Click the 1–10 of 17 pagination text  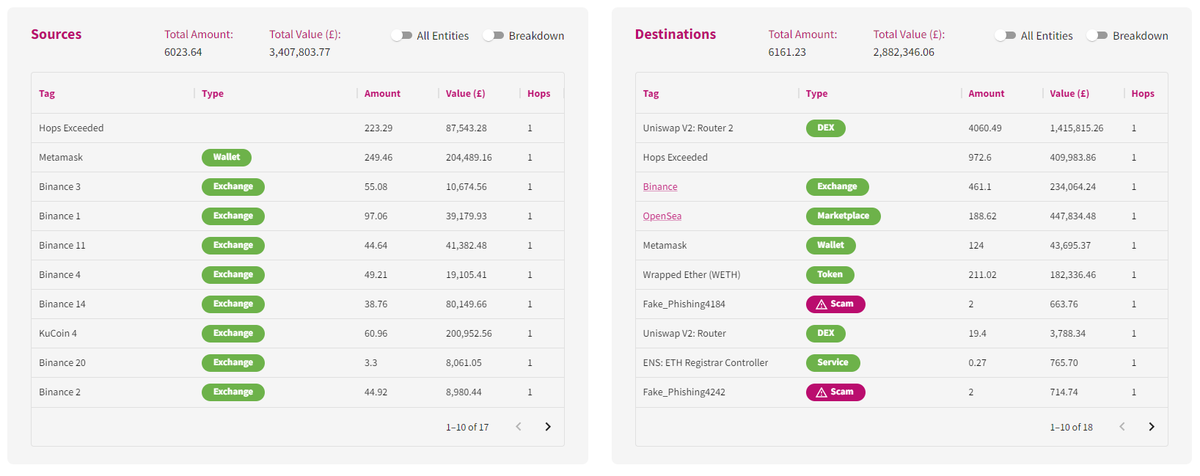467,427
